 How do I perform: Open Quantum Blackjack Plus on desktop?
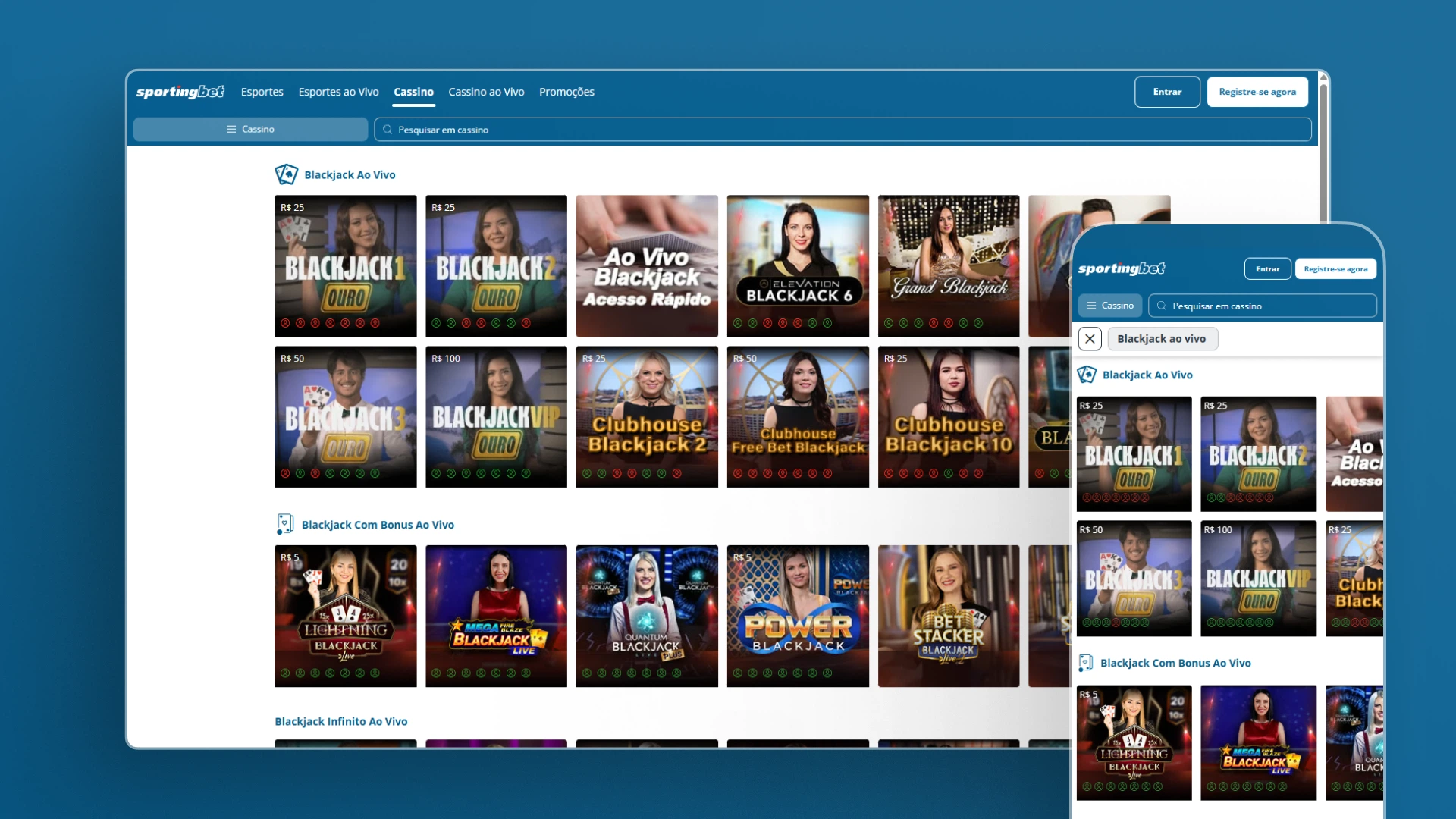tap(647, 616)
